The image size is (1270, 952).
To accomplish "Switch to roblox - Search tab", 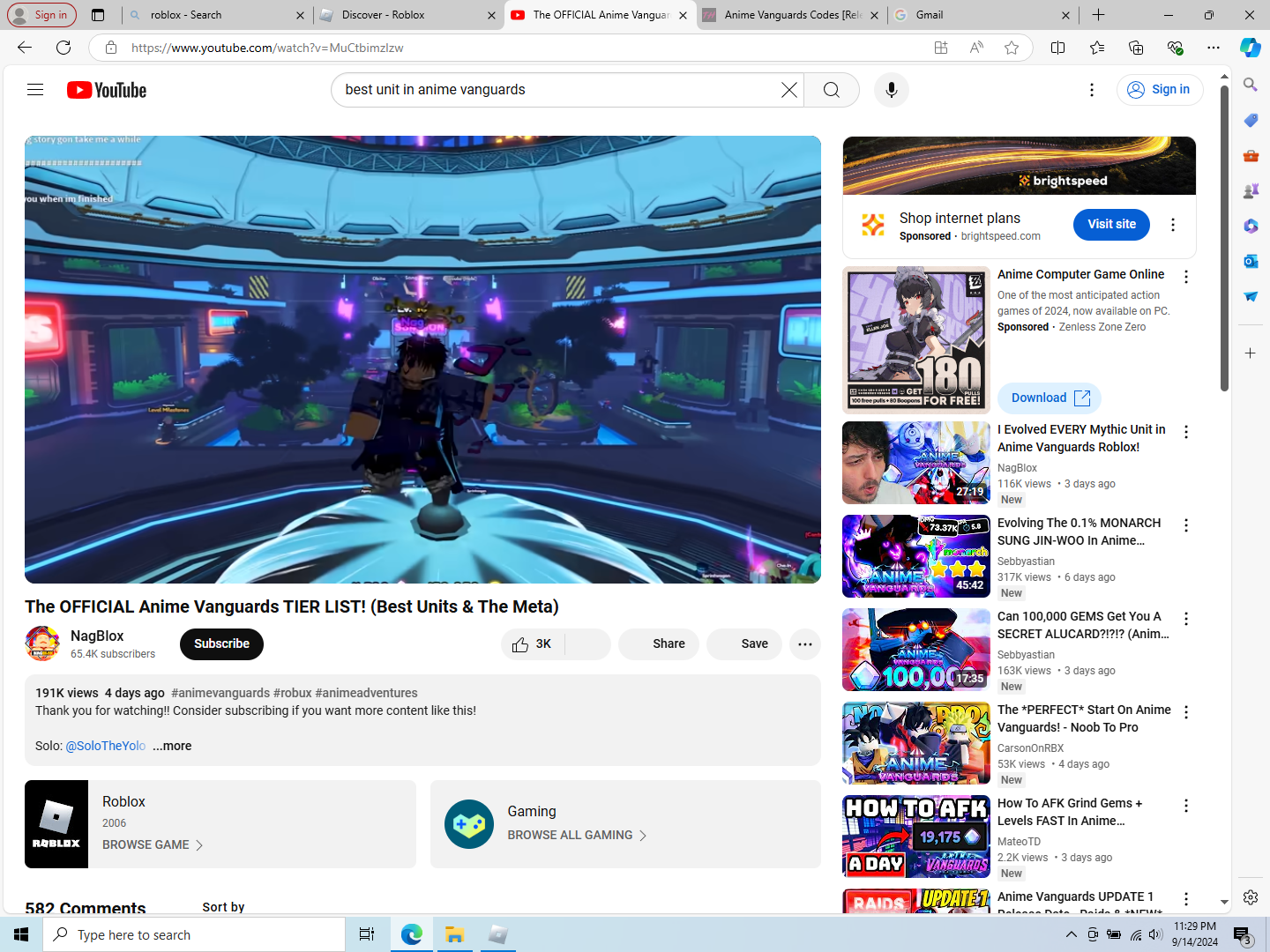I will (x=216, y=15).
